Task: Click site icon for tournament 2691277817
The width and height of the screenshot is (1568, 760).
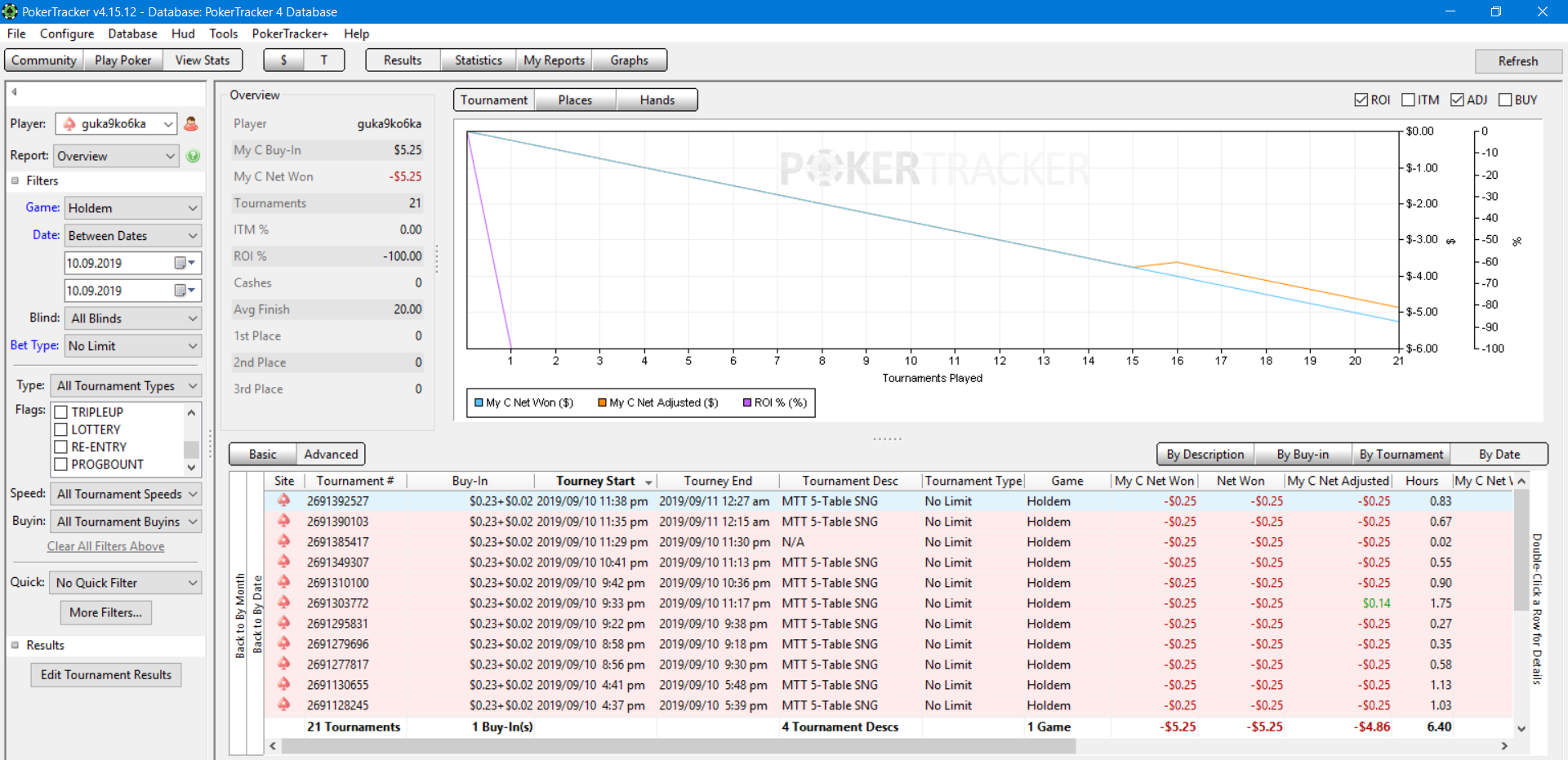Action: tap(283, 664)
